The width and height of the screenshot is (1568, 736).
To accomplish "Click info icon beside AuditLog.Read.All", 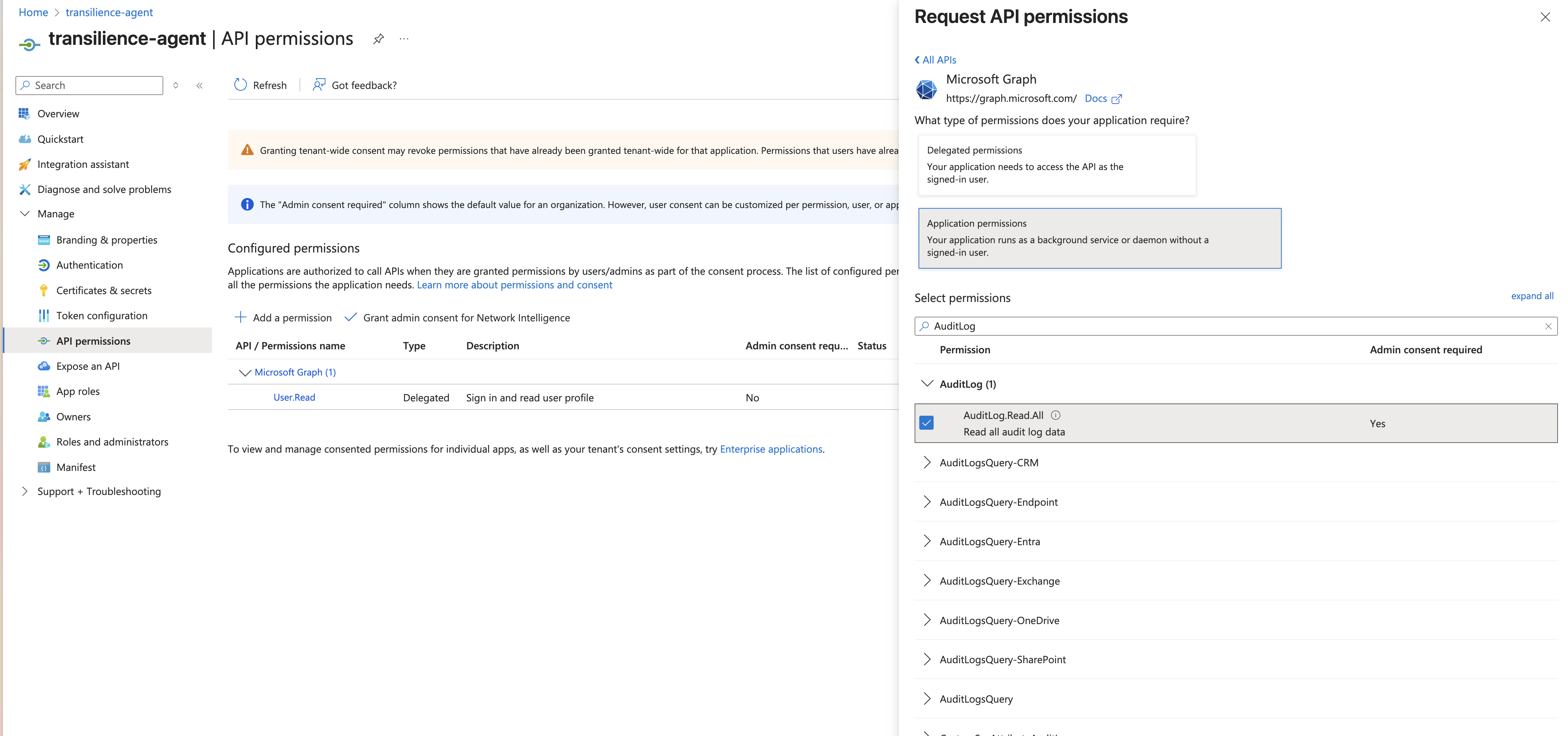I will (1056, 415).
